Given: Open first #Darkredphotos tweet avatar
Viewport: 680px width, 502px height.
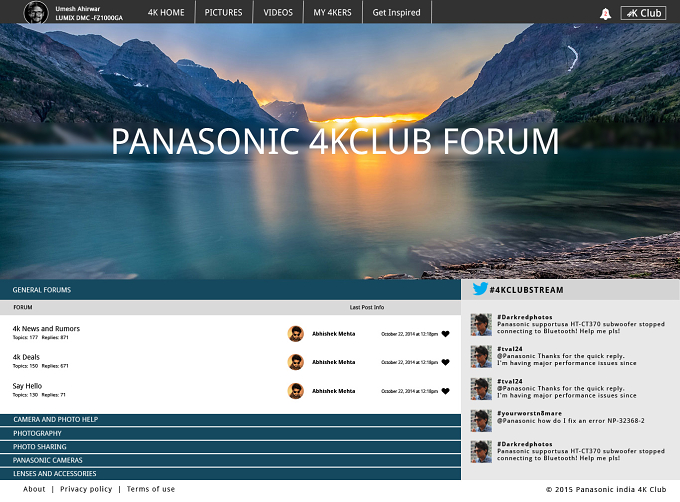Looking at the screenshot, I should point(481,325).
